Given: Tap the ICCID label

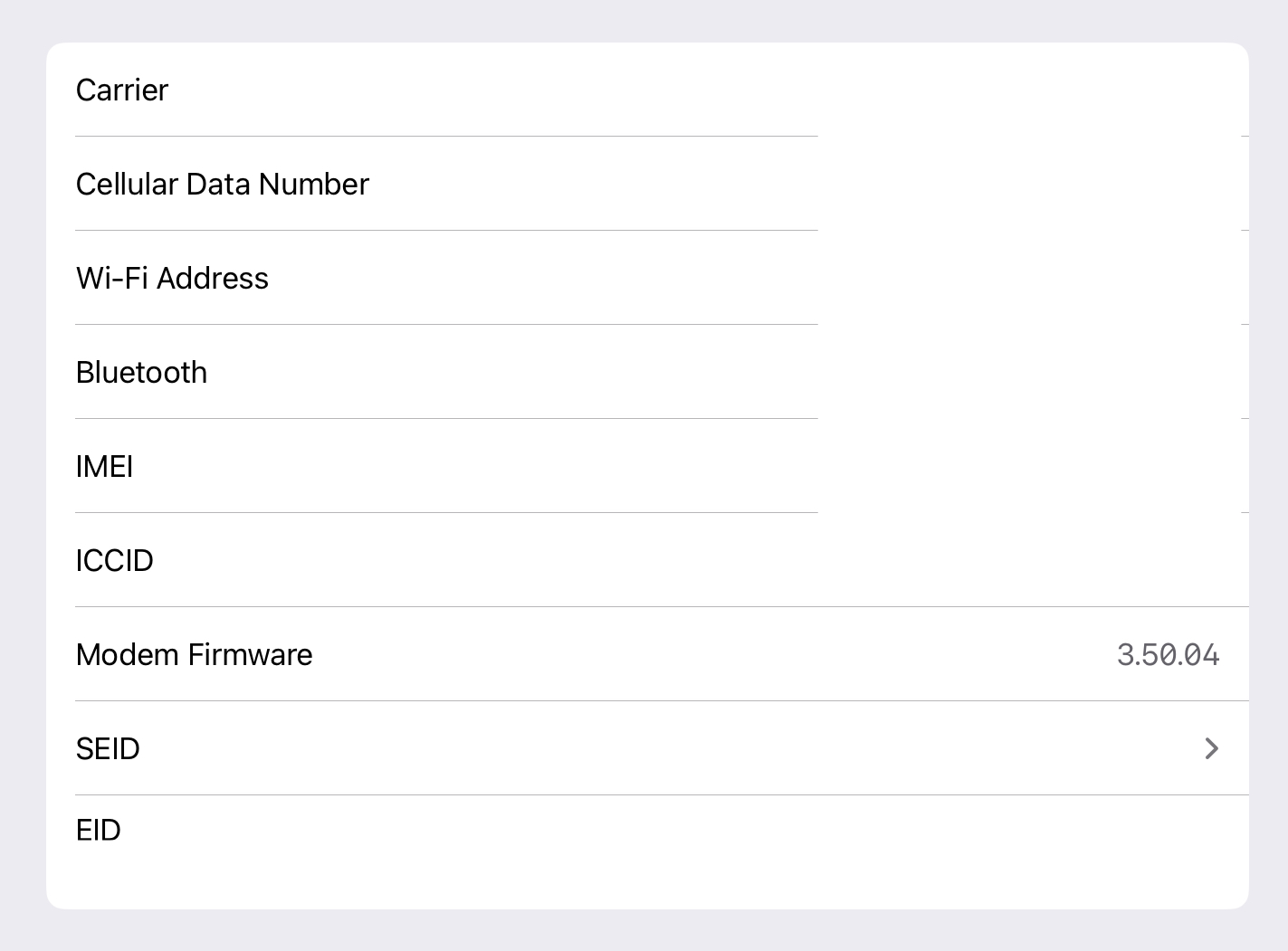Looking at the screenshot, I should [x=114, y=560].
